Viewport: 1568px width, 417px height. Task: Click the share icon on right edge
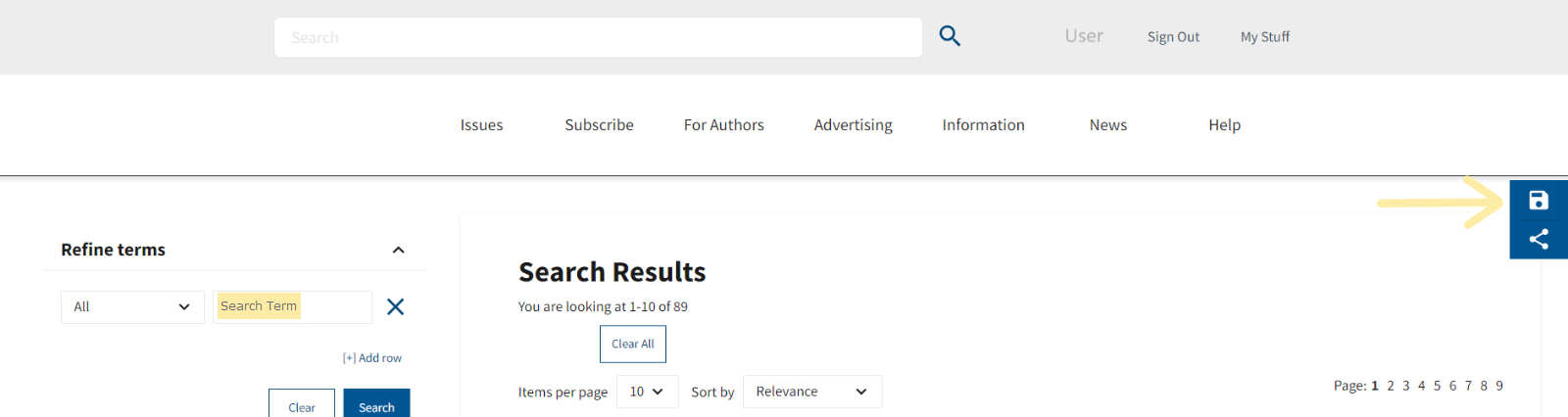(x=1539, y=239)
